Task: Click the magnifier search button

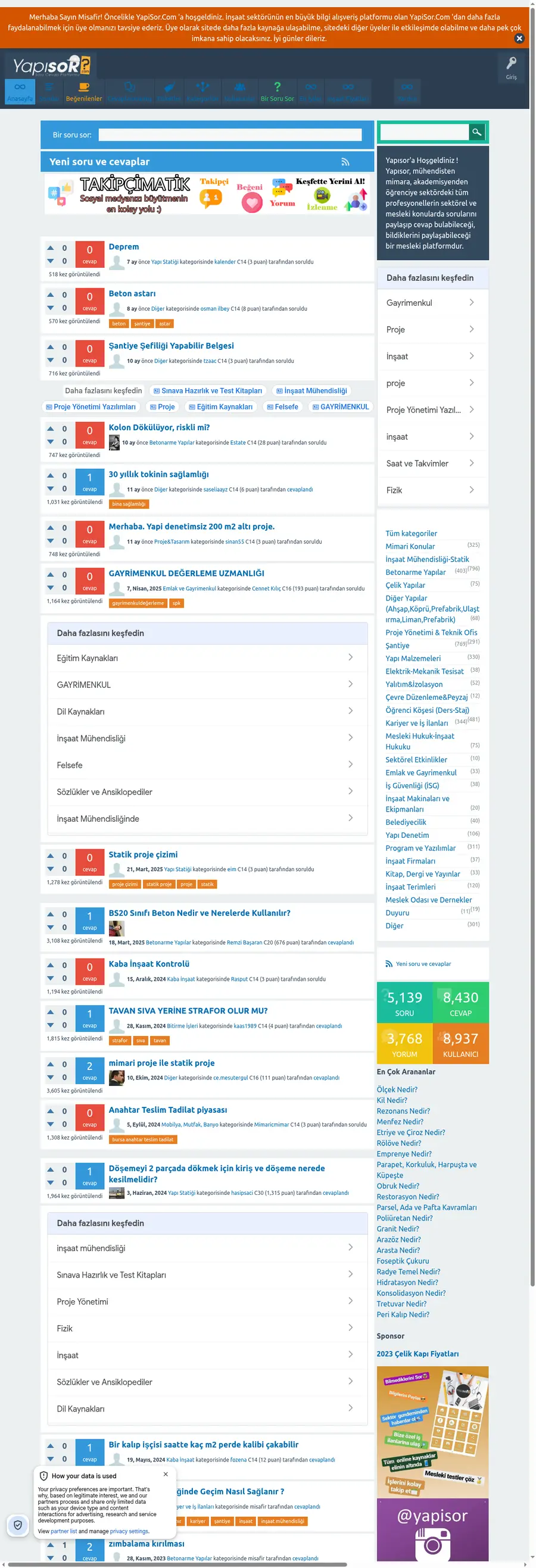Action: [476, 132]
